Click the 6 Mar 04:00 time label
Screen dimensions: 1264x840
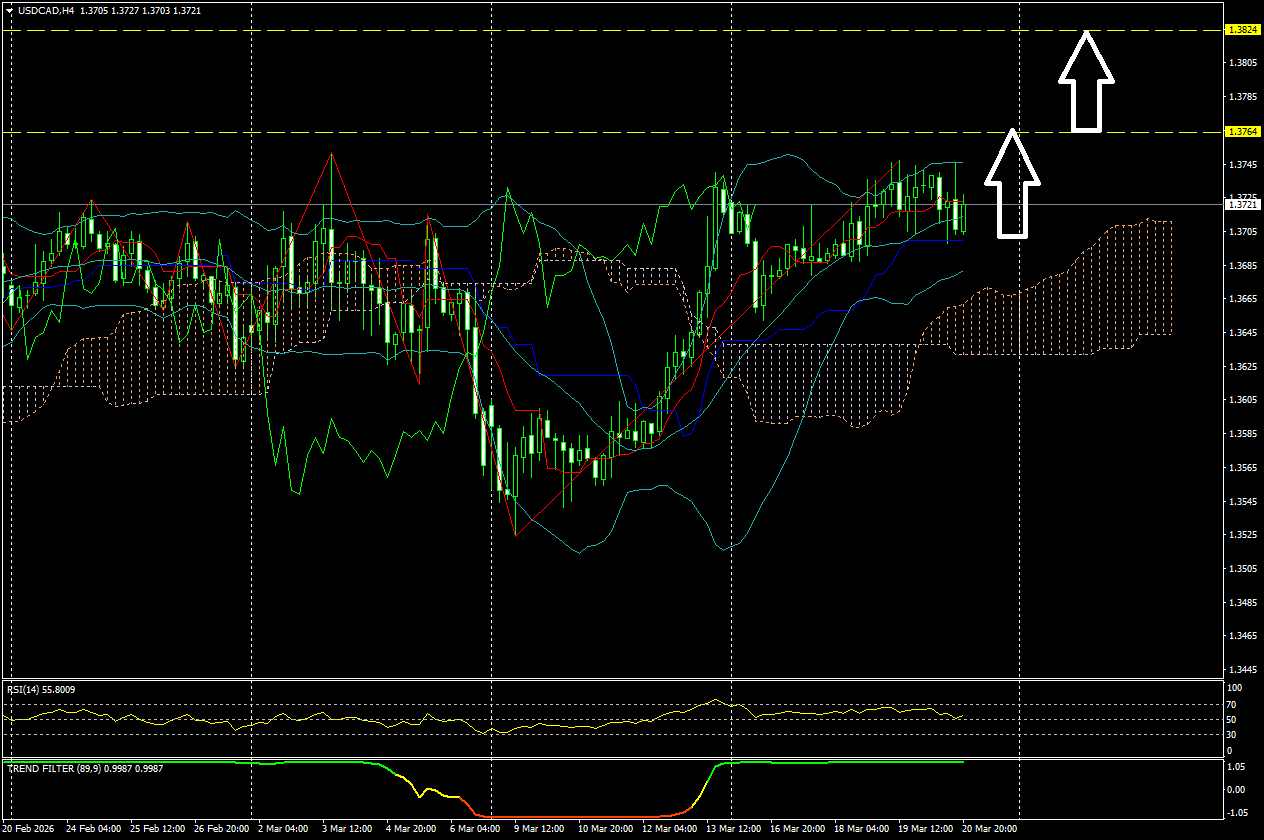coord(475,829)
